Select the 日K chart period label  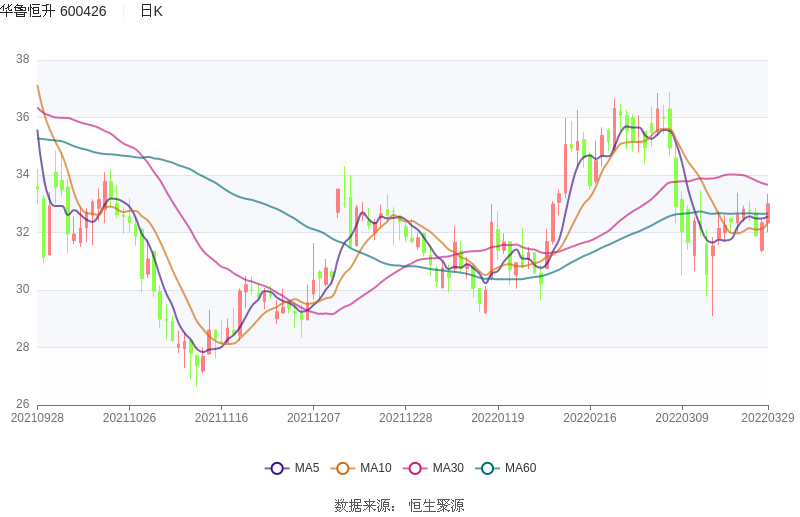(x=151, y=11)
